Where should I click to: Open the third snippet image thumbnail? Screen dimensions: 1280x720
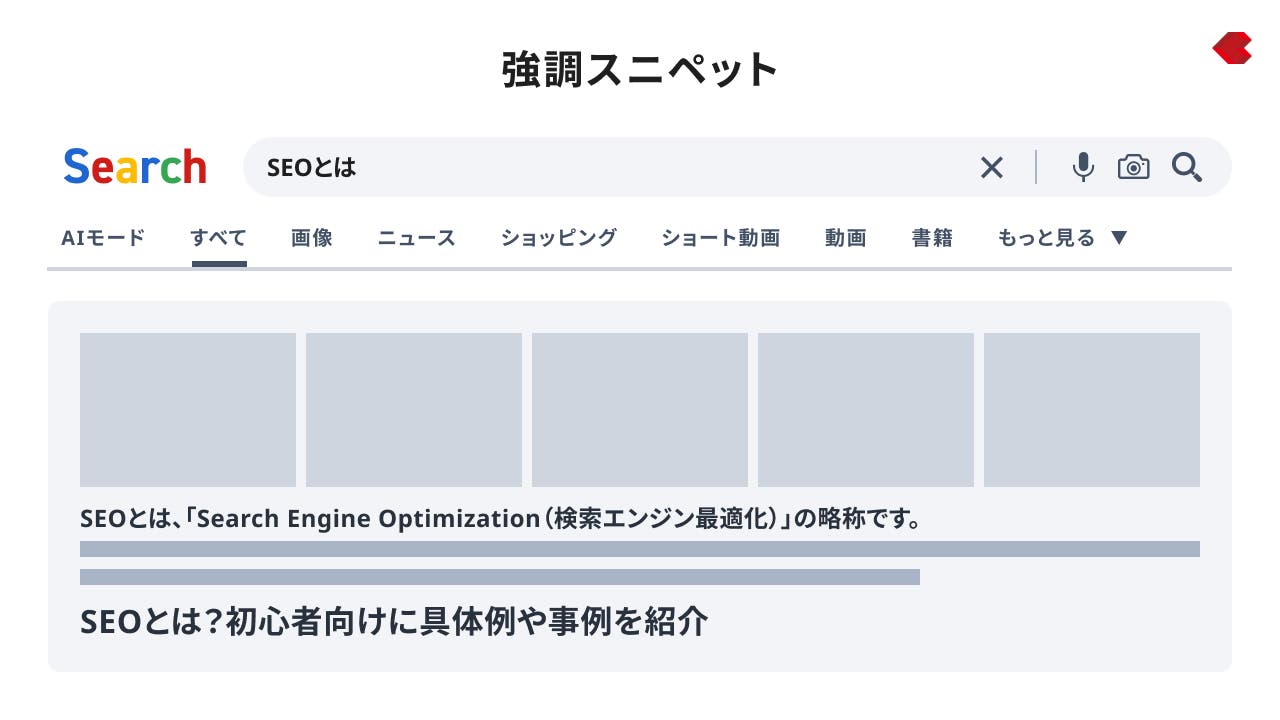pyautogui.click(x=640, y=410)
